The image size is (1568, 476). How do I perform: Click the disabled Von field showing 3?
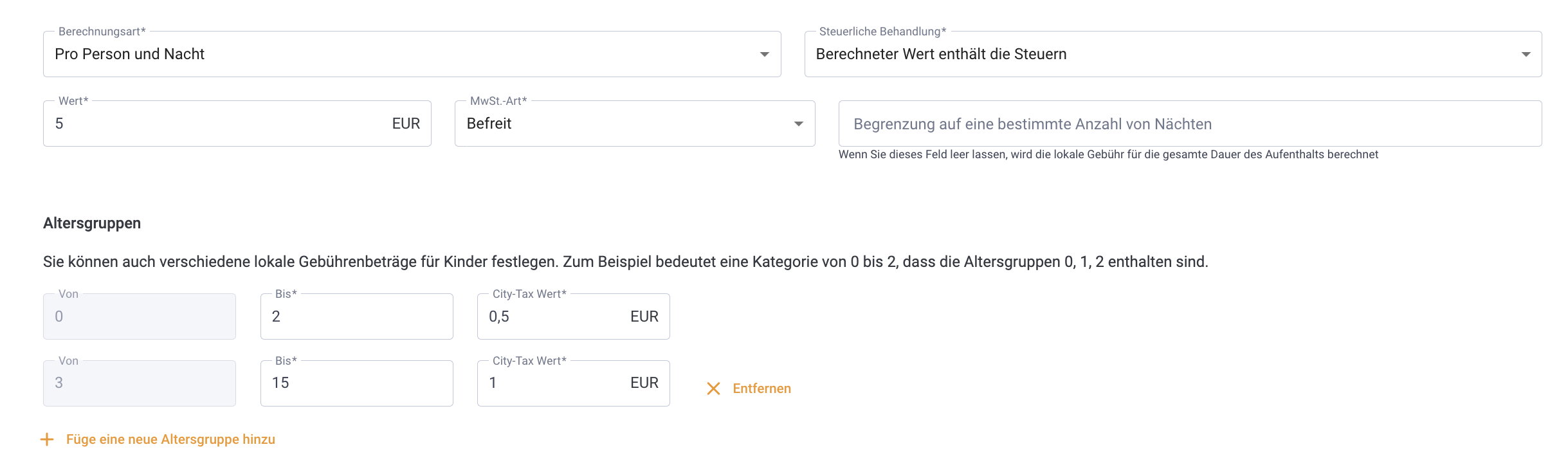139,383
